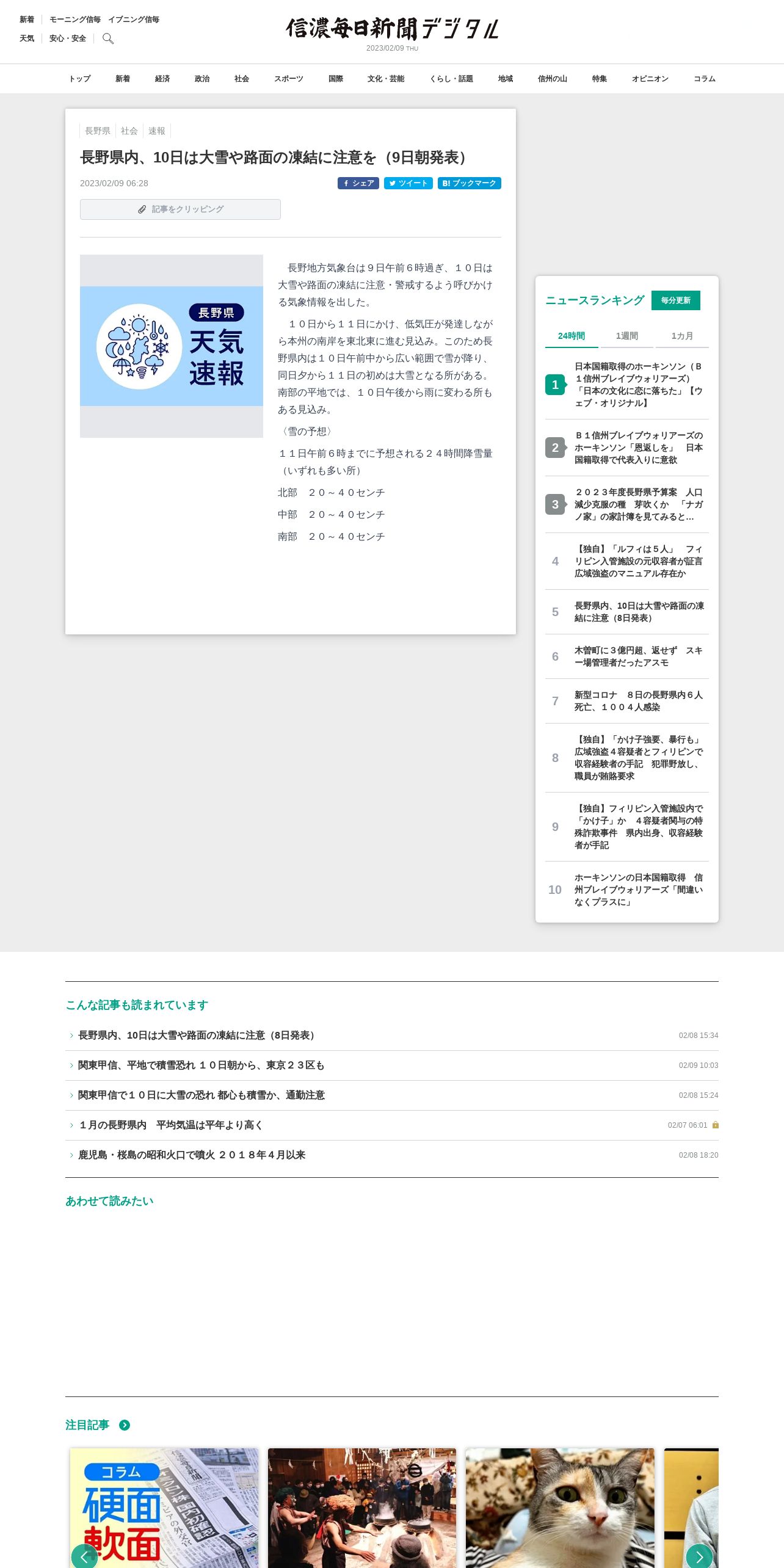
Task: Open ranking 3 長野県予算案 article
Action: click(627, 504)
